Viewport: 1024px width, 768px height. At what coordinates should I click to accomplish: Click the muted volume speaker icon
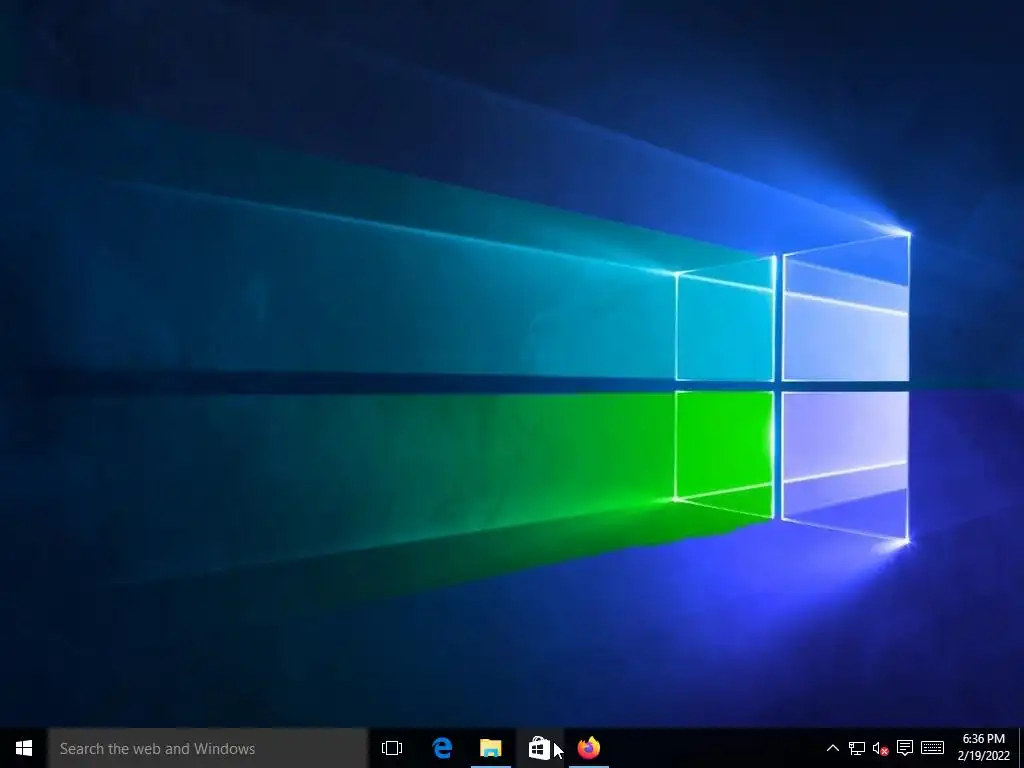(880, 748)
